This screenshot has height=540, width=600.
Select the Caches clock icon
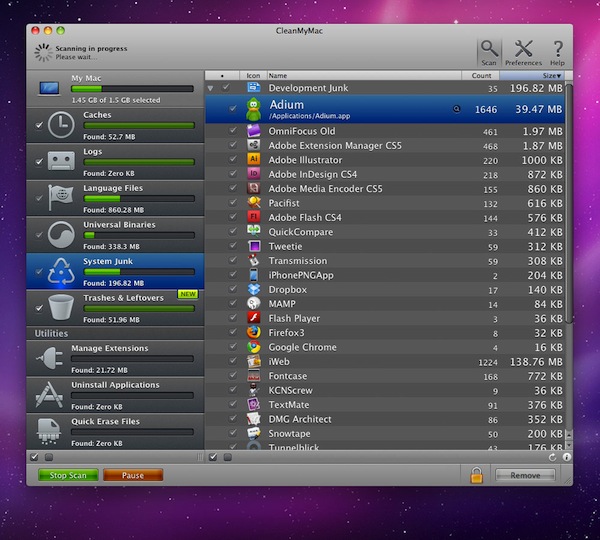61,125
